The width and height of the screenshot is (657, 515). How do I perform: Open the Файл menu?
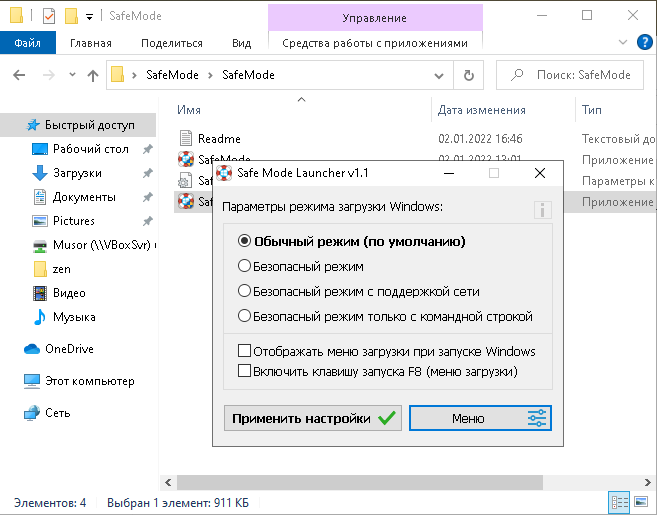click(28, 43)
